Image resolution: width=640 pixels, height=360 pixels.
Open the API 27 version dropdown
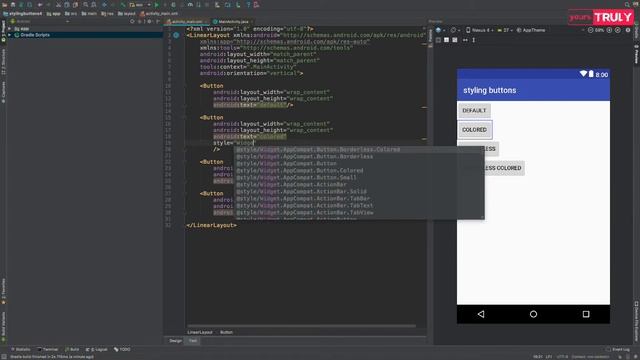[505, 30]
